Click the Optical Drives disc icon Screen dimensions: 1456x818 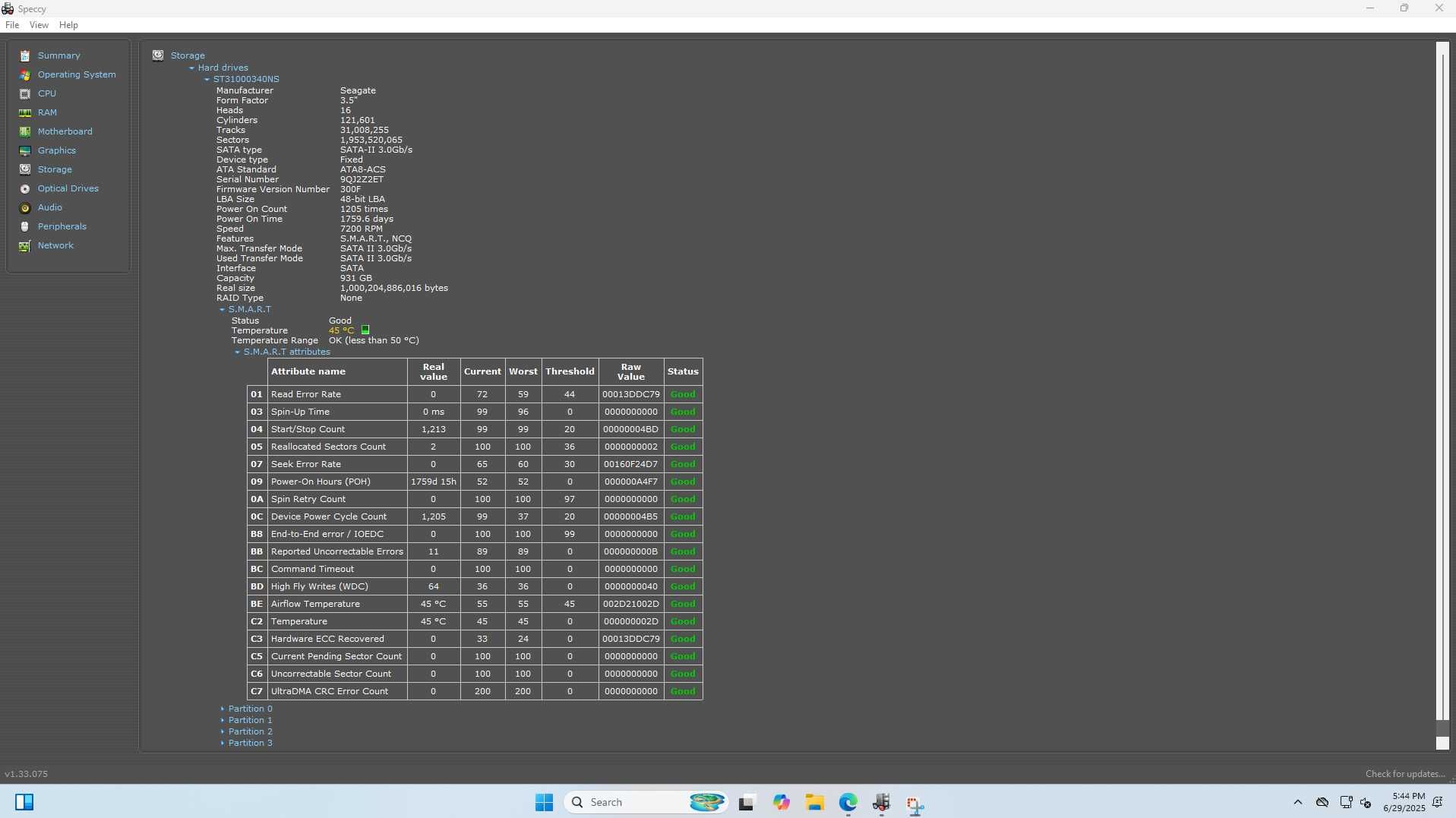tap(25, 189)
